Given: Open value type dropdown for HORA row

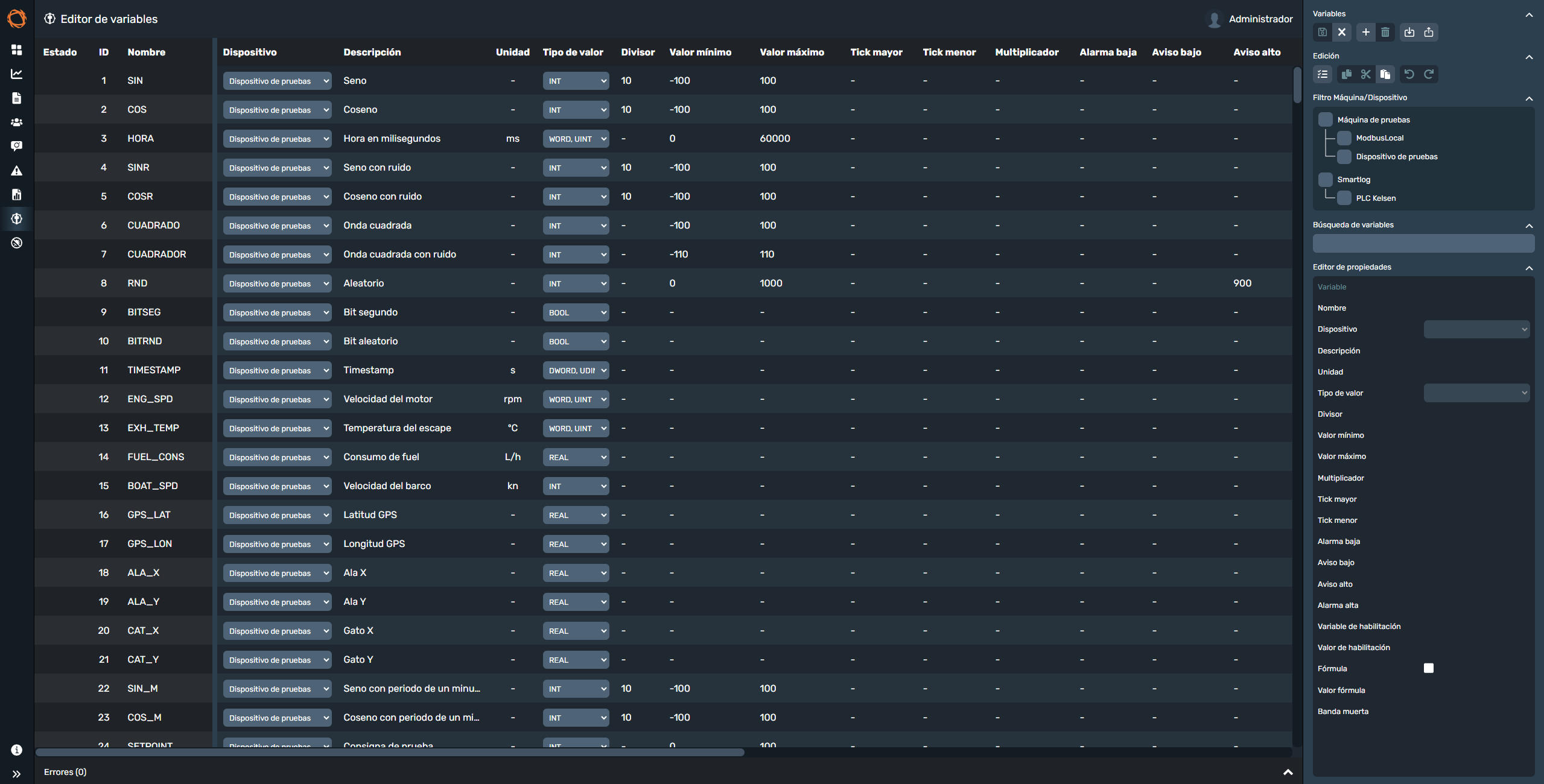Looking at the screenshot, I should click(576, 139).
